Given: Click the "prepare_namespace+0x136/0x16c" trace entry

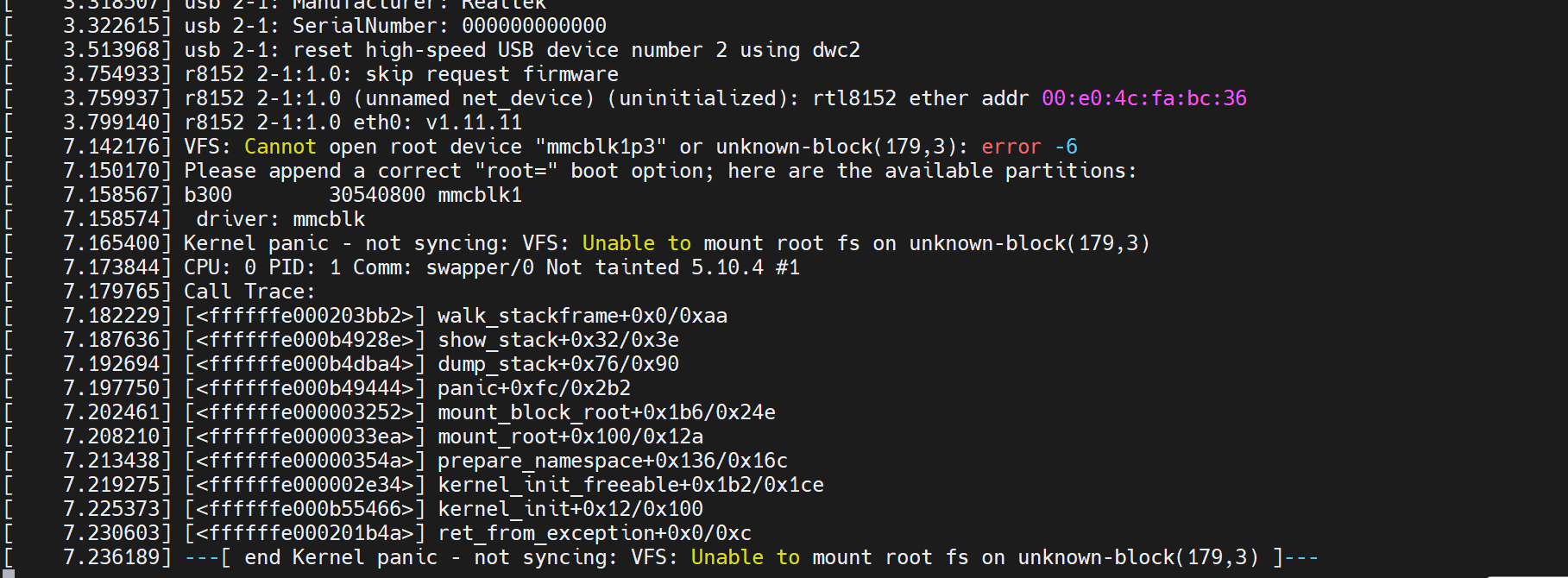Looking at the screenshot, I should (x=613, y=461).
